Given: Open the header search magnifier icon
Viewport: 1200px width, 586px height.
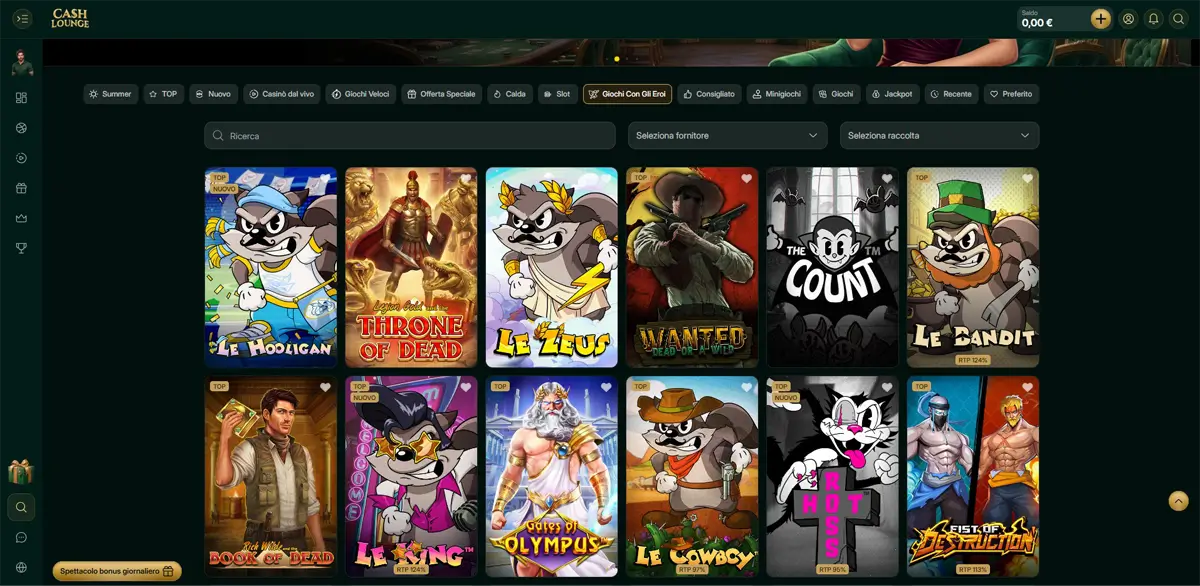Looking at the screenshot, I should click(1179, 19).
